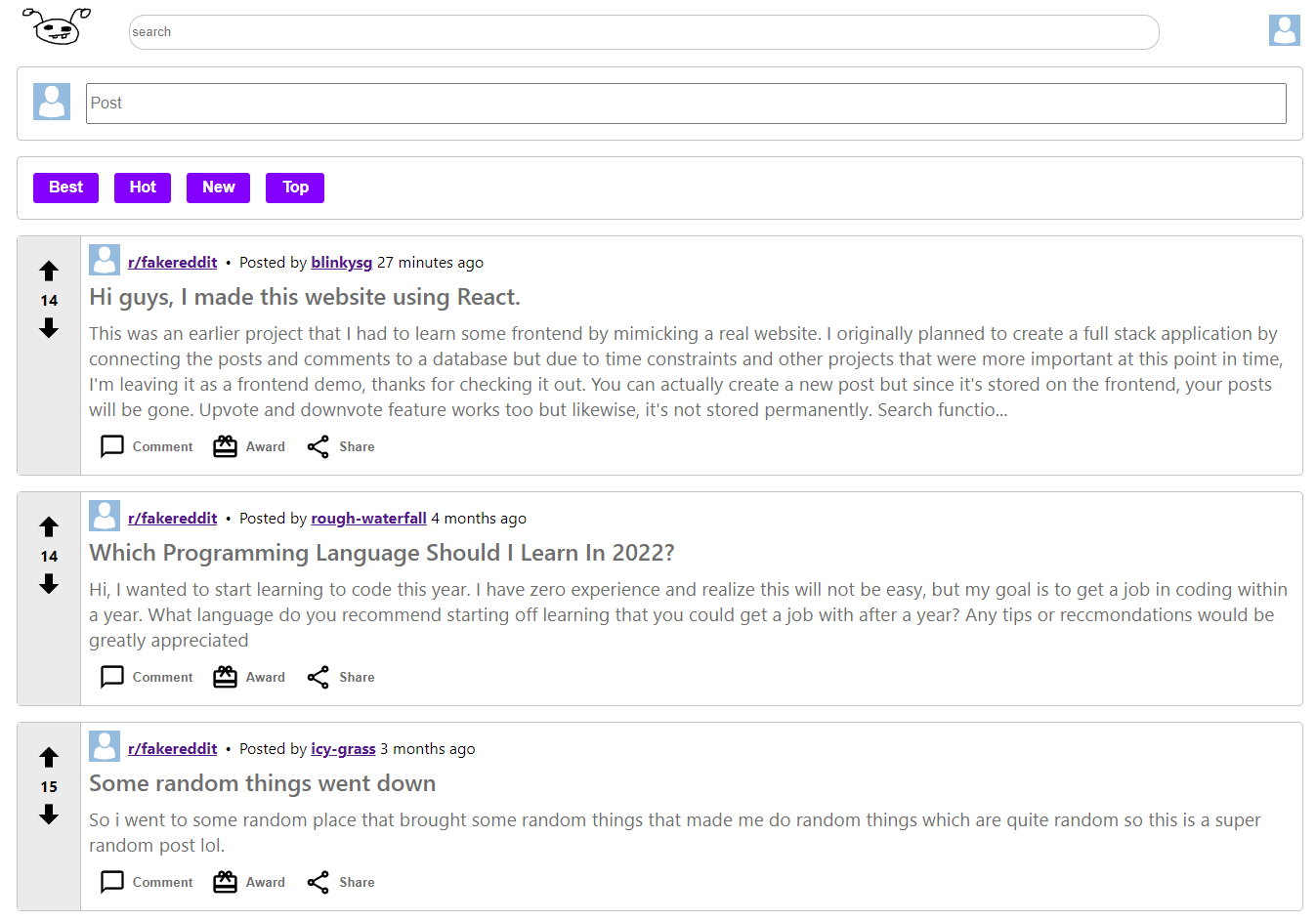The width and height of the screenshot is (1316, 921).
Task: Upvote the React website post
Action: pos(48,271)
